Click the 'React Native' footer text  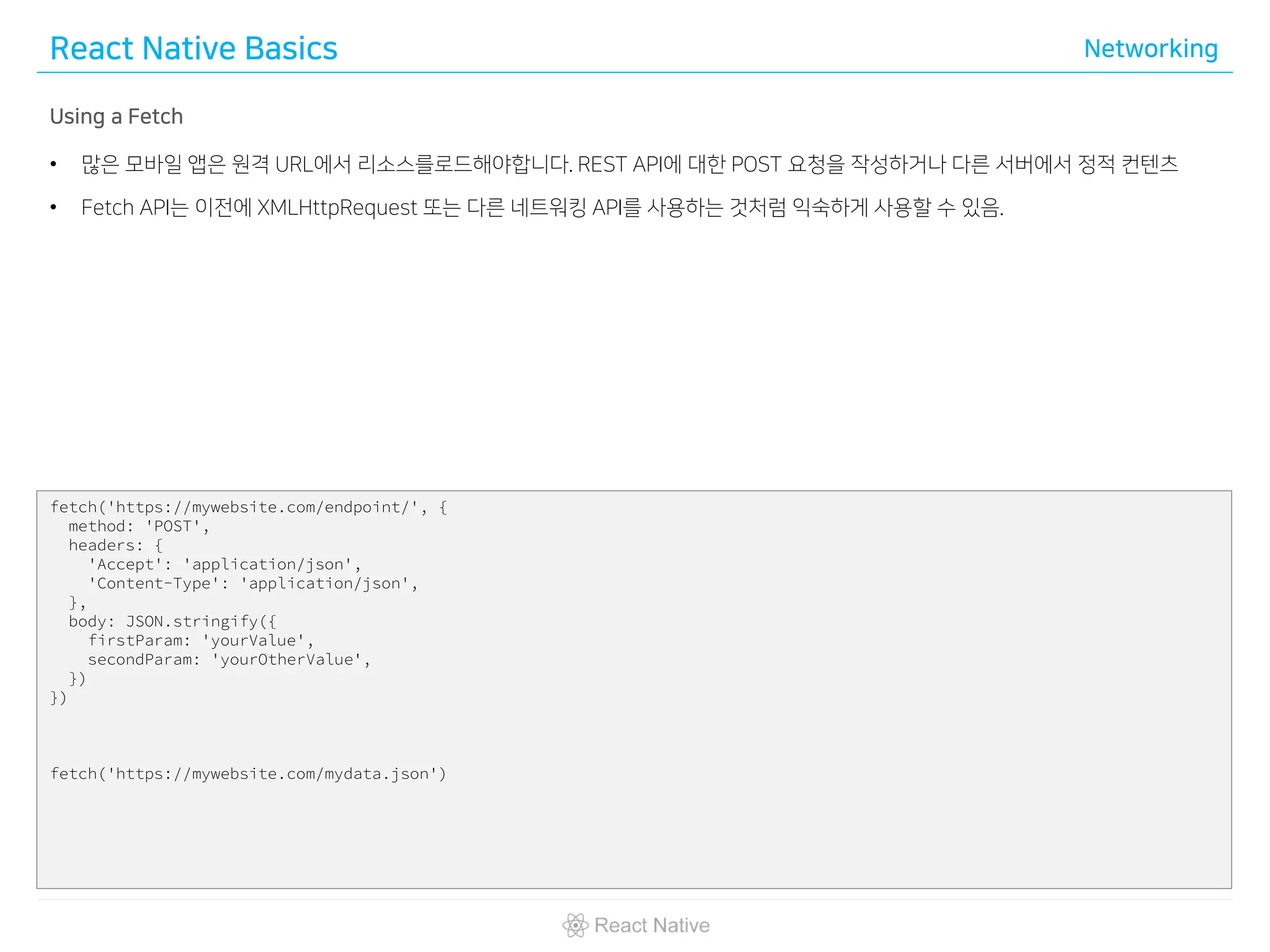click(x=652, y=925)
